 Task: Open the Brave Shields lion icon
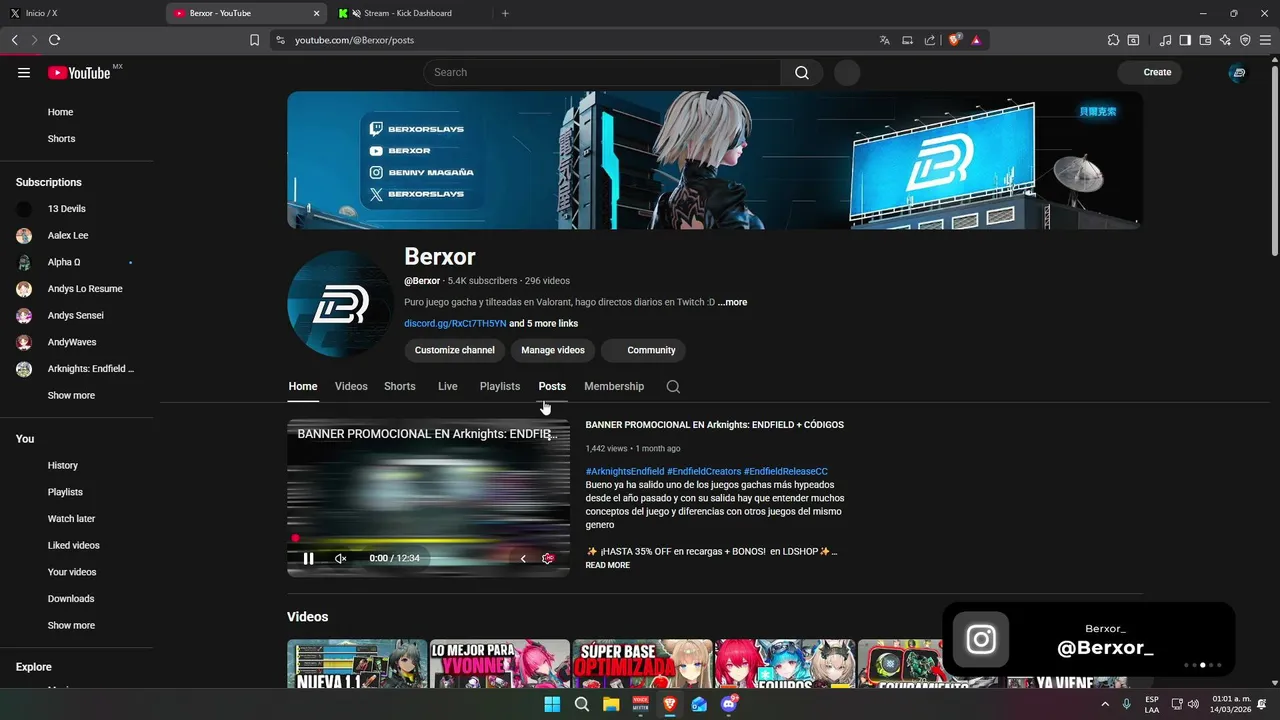pos(954,40)
